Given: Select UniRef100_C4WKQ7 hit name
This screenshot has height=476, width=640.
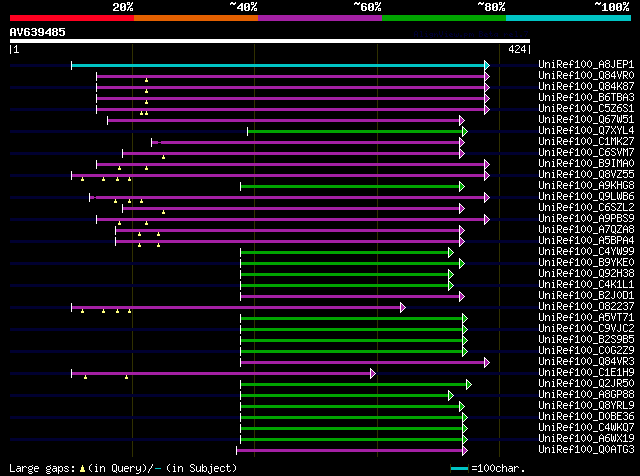Looking at the screenshot, I should (x=586, y=428).
